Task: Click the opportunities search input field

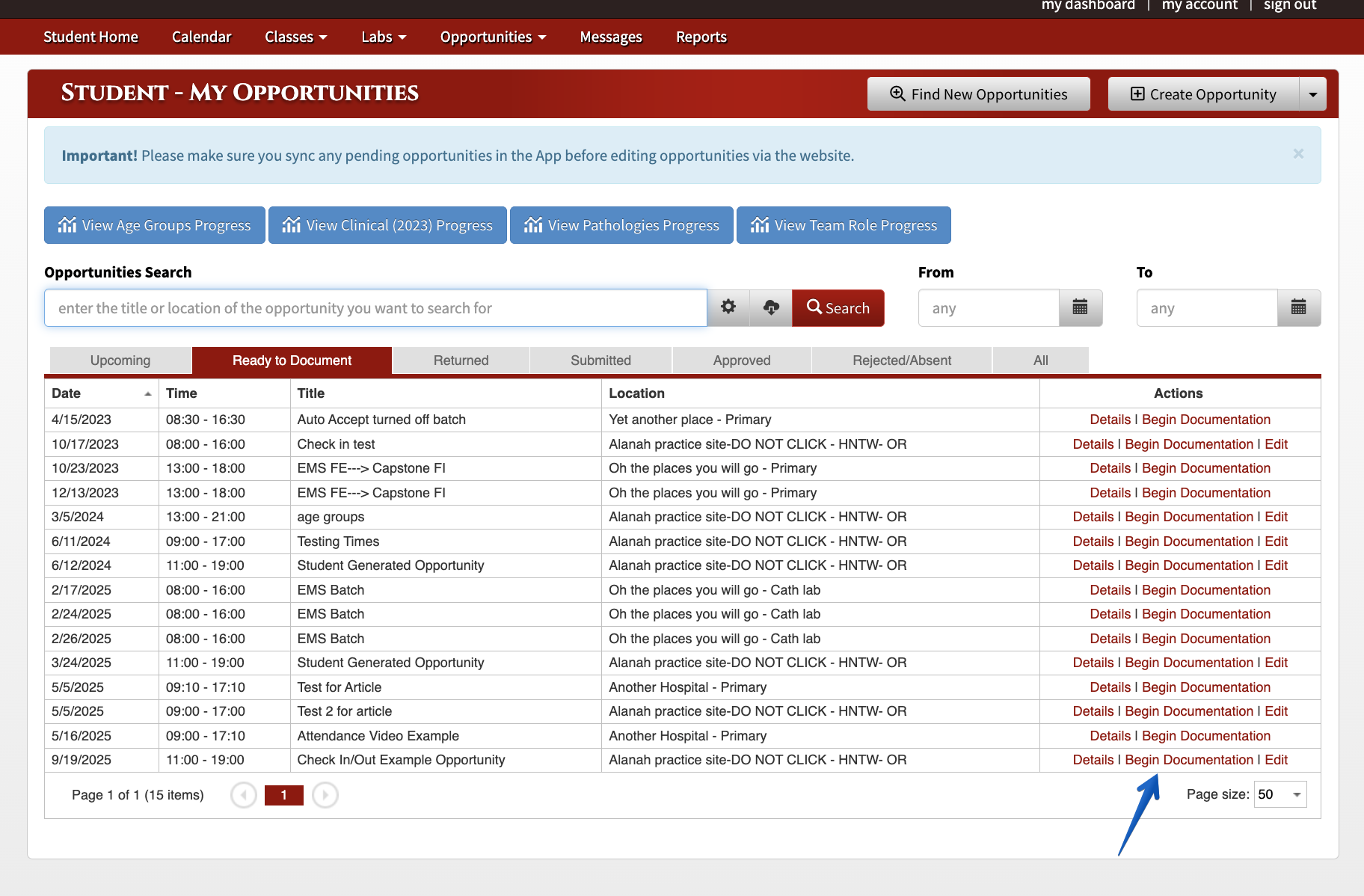Action: [374, 307]
